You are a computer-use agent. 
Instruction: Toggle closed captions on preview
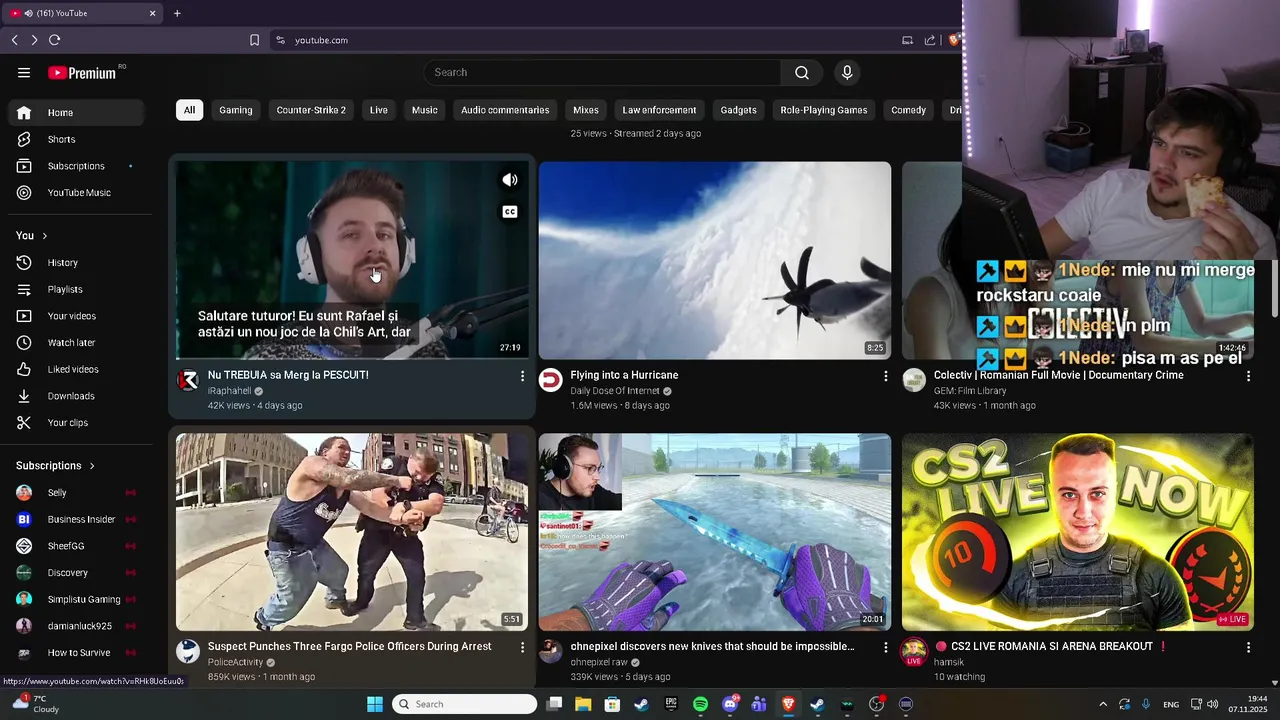510,212
